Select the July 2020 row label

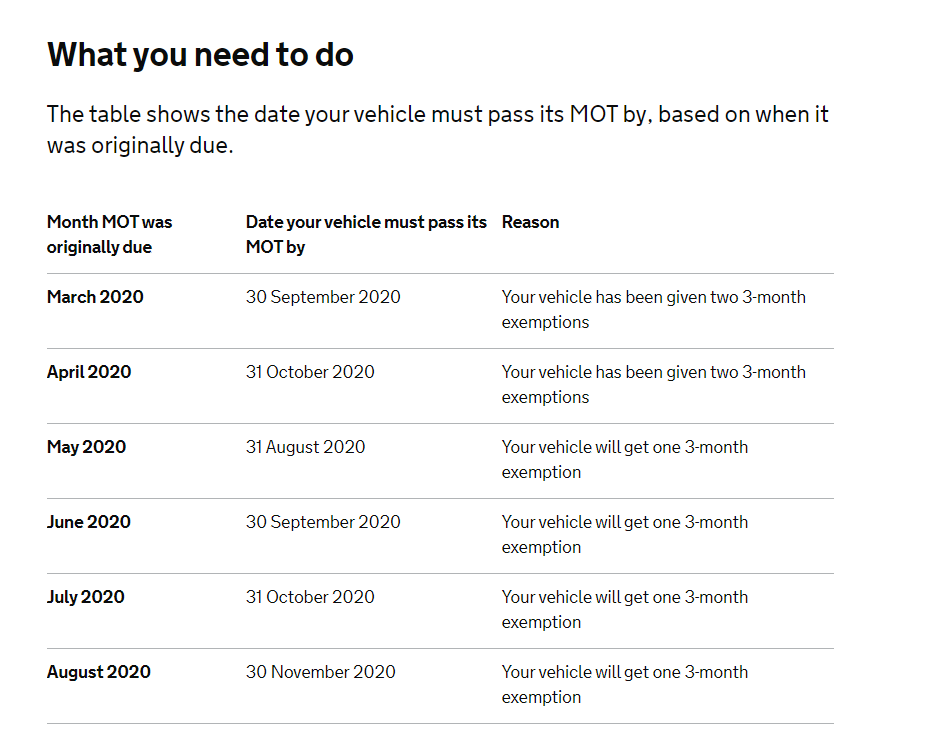86,598
